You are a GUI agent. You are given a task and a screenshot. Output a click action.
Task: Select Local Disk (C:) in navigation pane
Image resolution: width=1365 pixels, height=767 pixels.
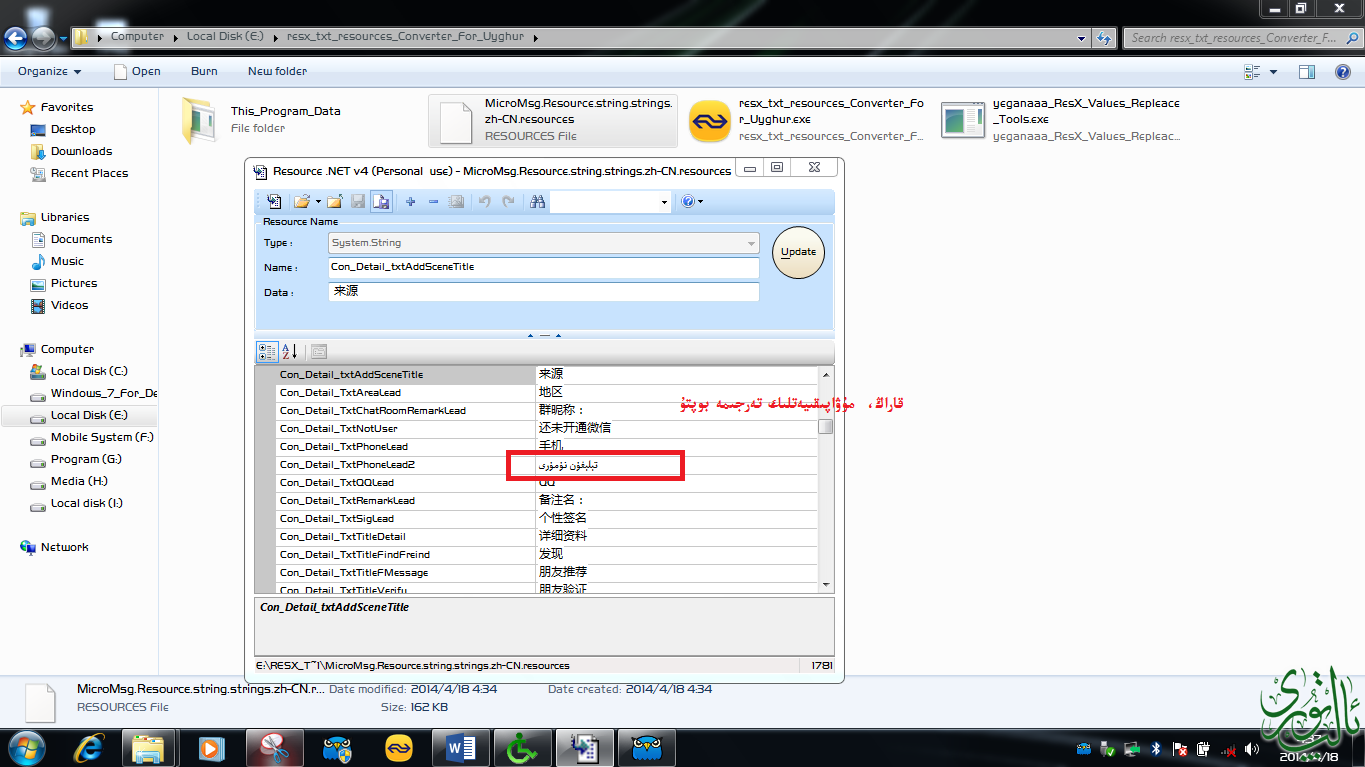89,372
